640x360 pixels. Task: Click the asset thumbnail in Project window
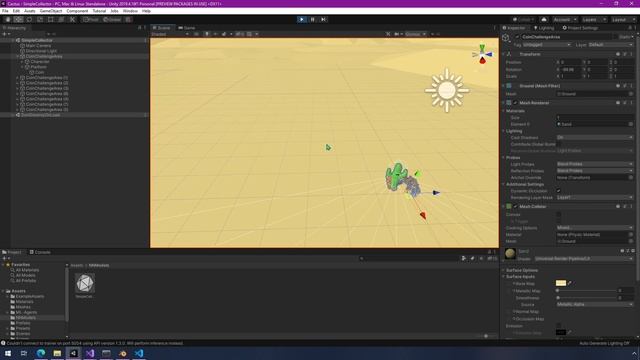[x=85, y=283]
